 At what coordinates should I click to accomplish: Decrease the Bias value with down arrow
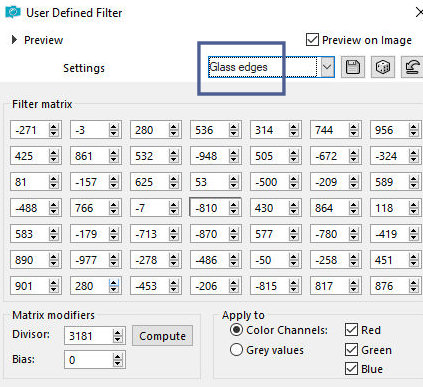(117, 363)
